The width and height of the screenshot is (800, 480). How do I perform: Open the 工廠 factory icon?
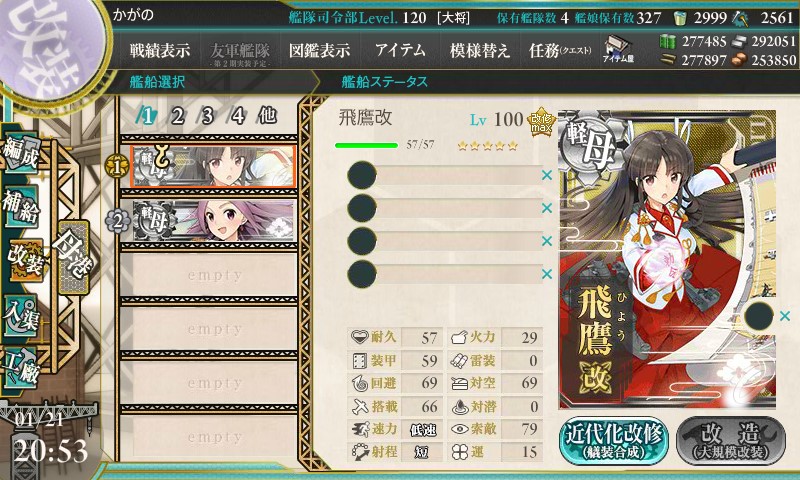point(21,367)
